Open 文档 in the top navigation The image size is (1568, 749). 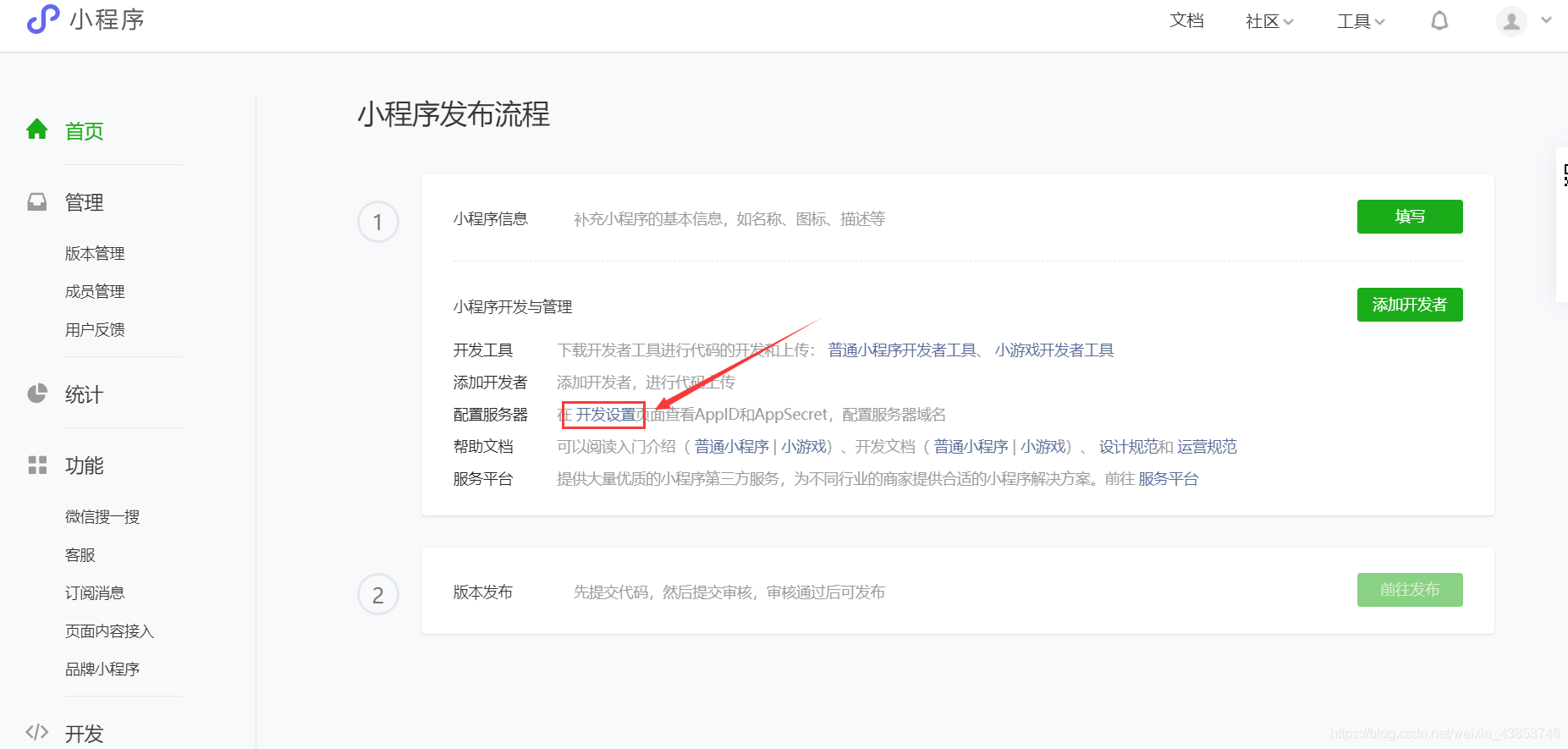[x=1186, y=20]
